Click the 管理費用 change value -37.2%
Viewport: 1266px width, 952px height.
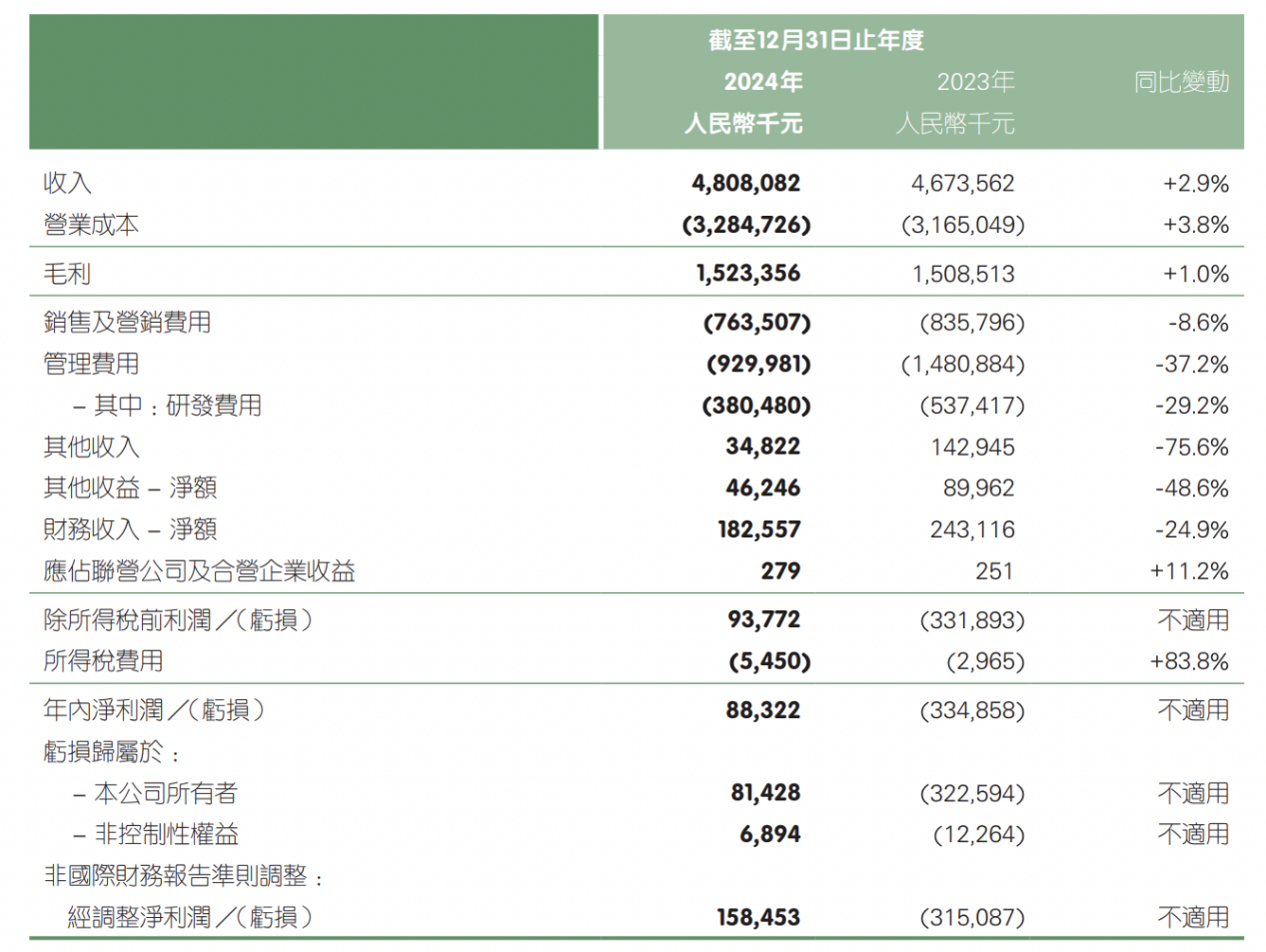[x=1192, y=365]
